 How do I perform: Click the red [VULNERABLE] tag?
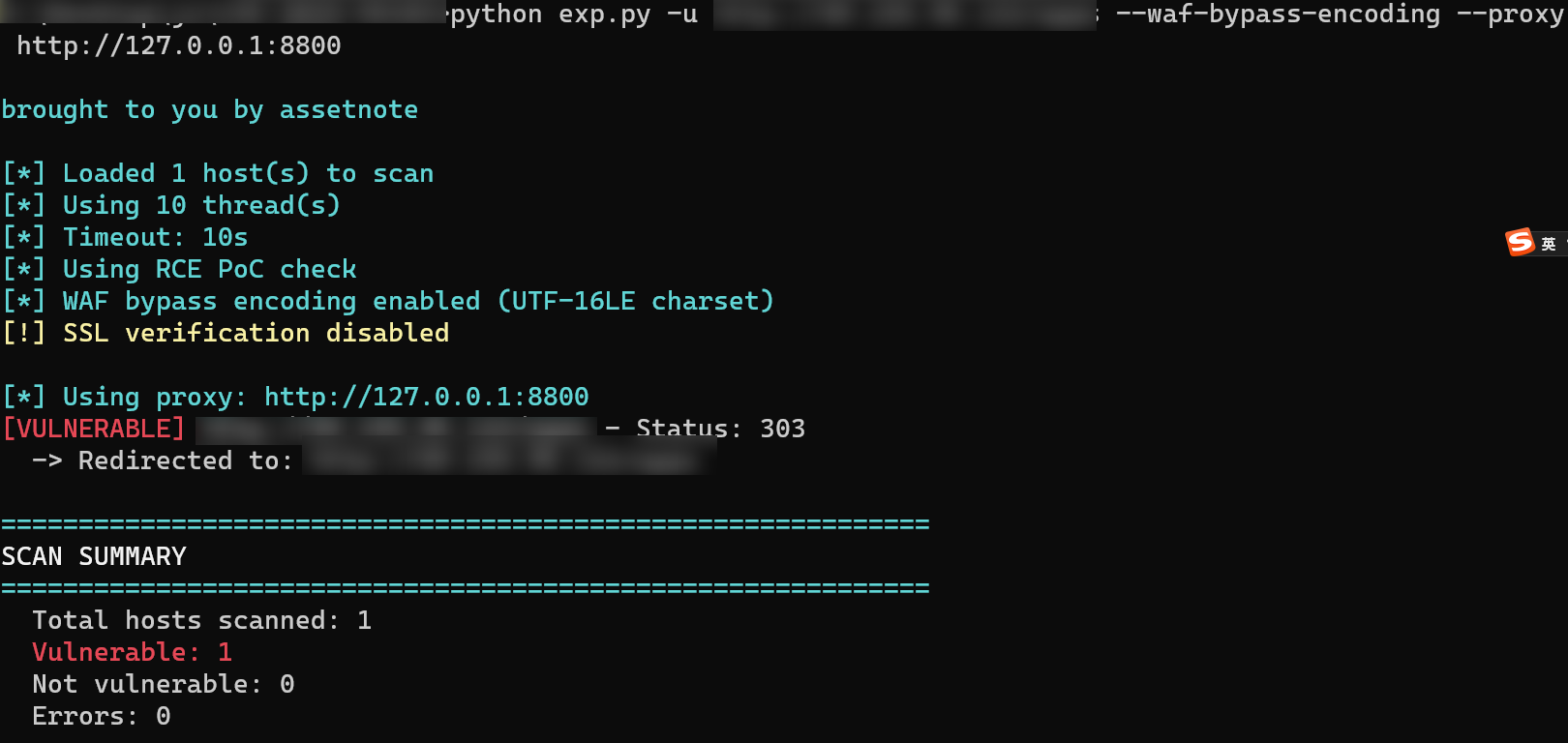[x=94, y=429]
